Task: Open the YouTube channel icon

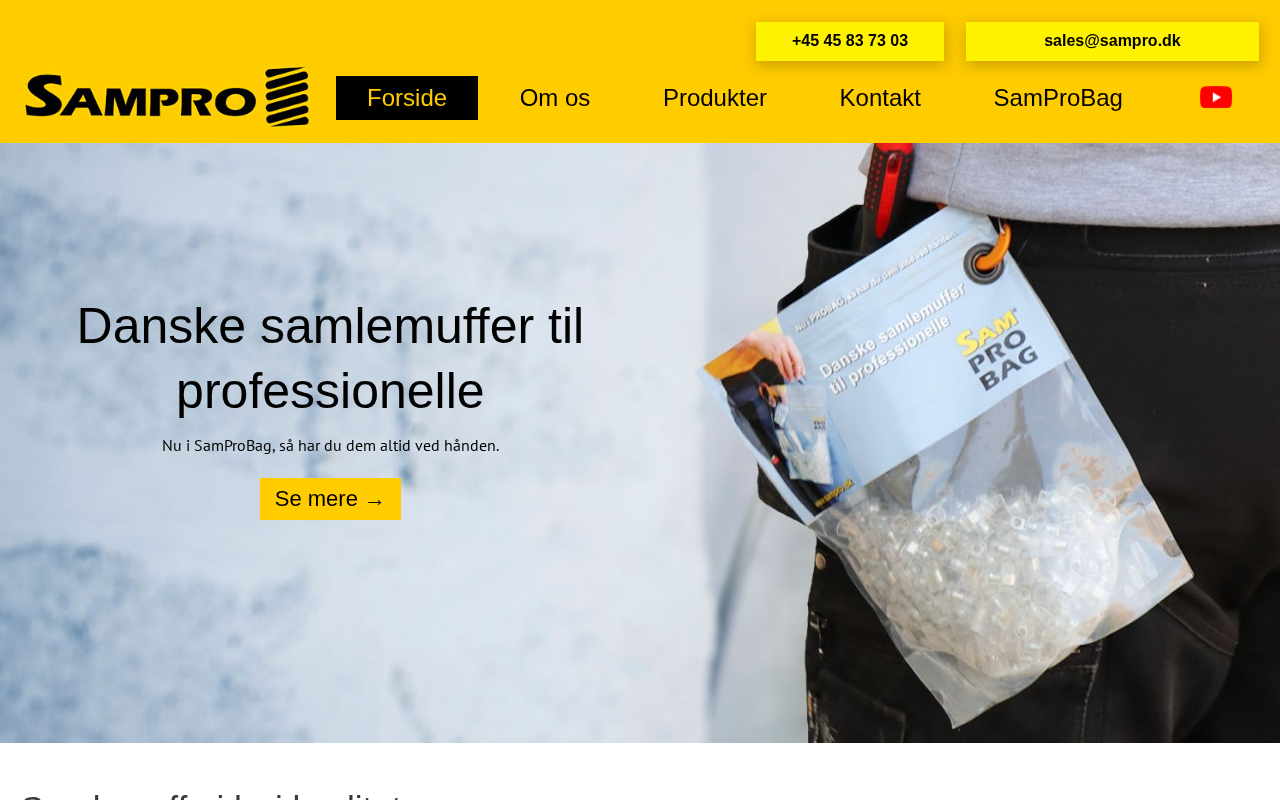Action: [x=1216, y=98]
